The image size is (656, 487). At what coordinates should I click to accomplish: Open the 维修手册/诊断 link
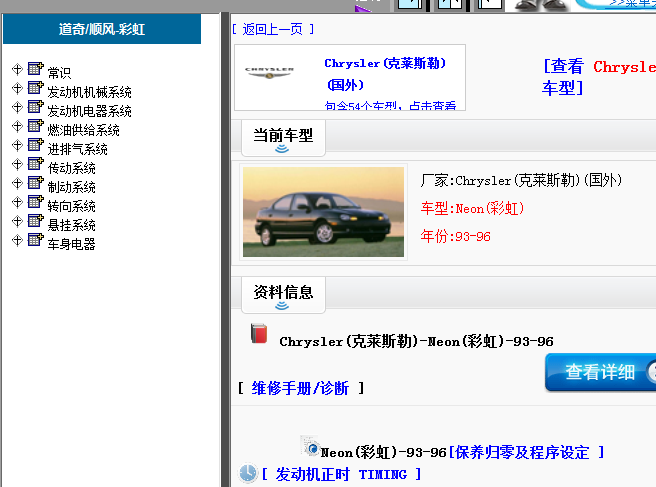pos(300,388)
